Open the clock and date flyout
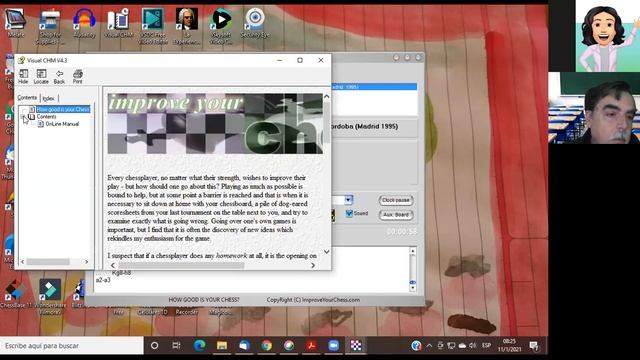640x360 pixels. click(509, 345)
